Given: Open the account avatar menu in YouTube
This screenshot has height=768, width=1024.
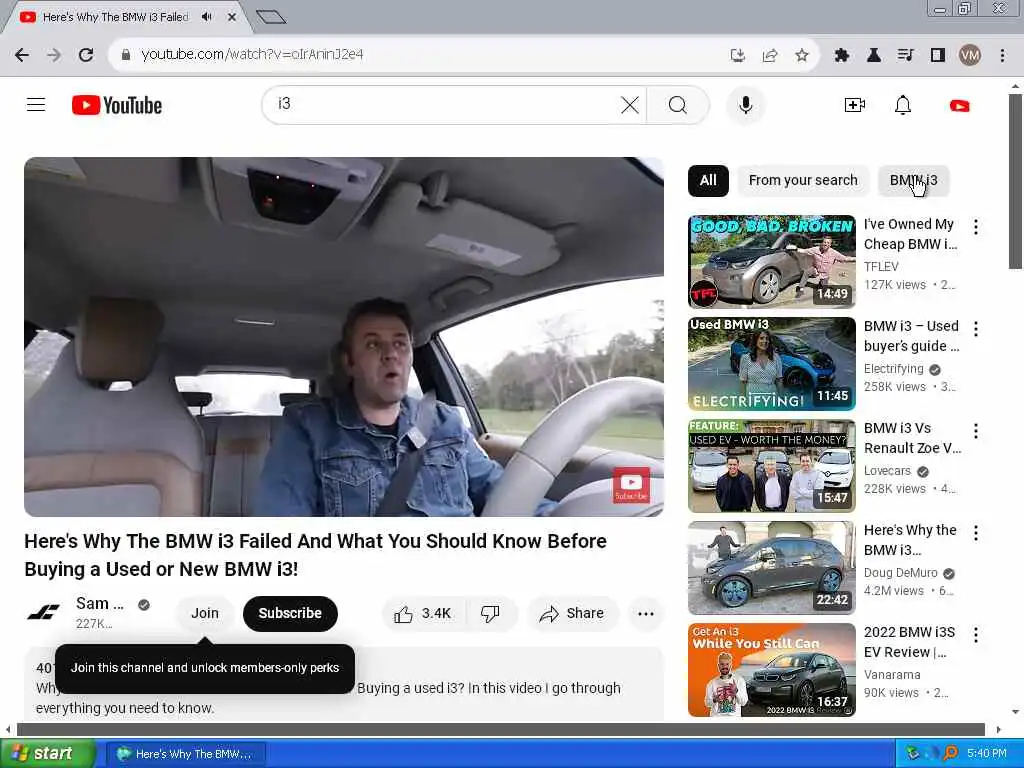Looking at the screenshot, I should 959,105.
